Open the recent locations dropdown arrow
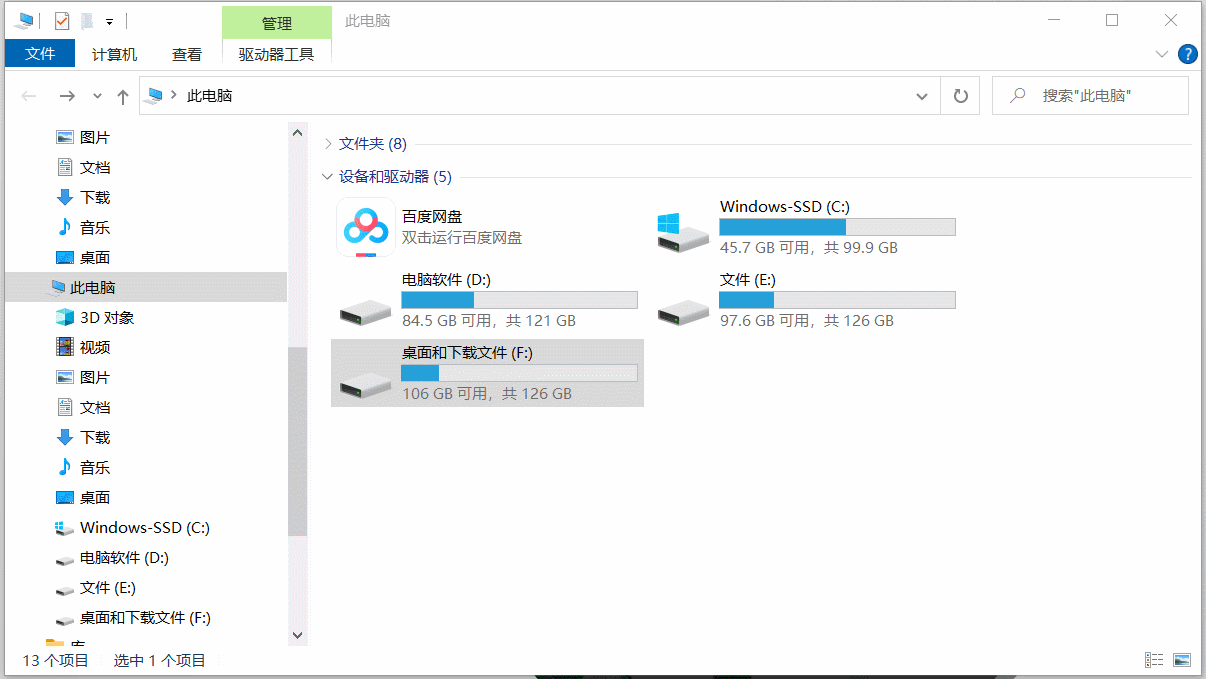This screenshot has width=1206, height=679. [97, 96]
